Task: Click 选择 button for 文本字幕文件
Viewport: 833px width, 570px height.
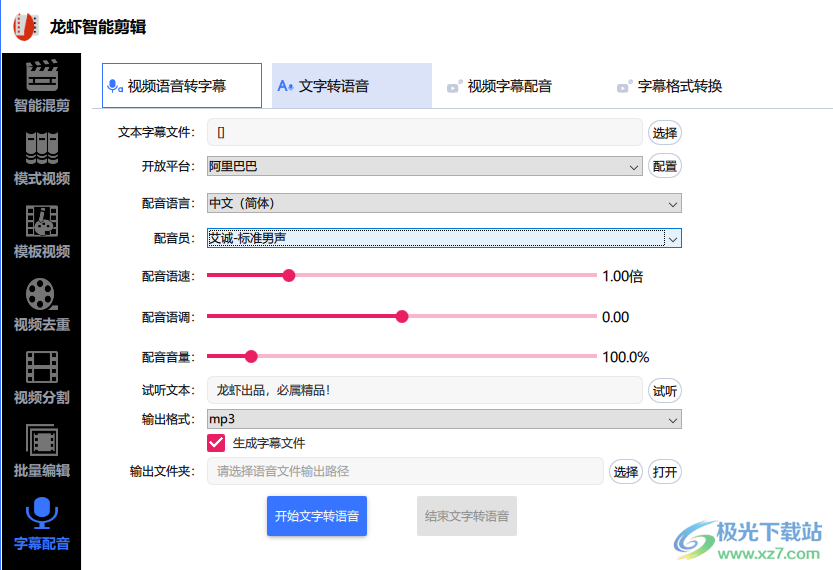Action: (665, 133)
